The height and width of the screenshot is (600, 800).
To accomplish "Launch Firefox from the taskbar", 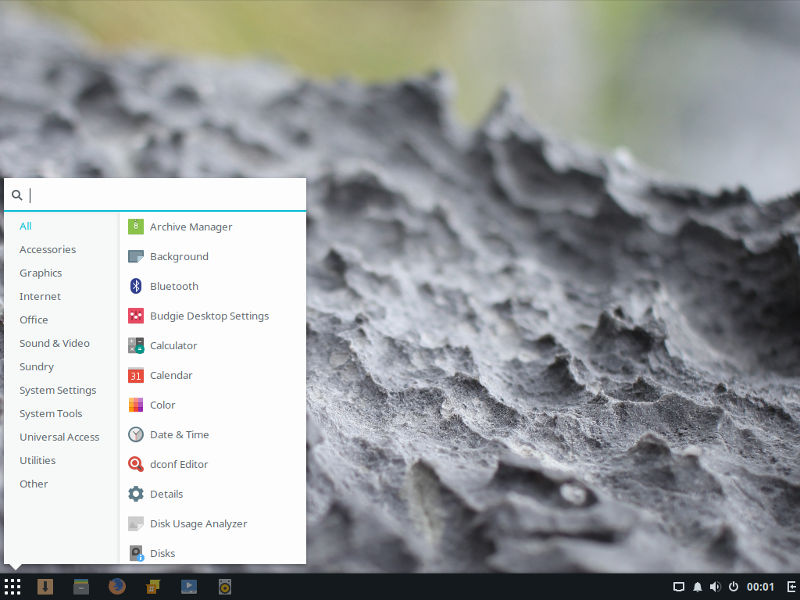I will click(x=117, y=587).
